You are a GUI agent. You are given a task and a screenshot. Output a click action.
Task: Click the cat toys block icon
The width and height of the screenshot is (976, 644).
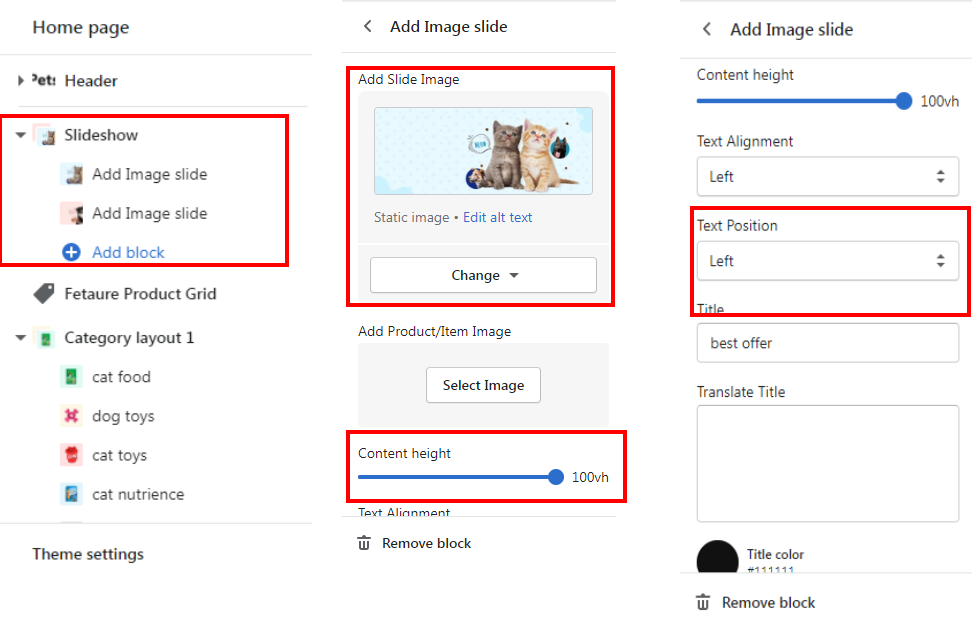click(71, 455)
